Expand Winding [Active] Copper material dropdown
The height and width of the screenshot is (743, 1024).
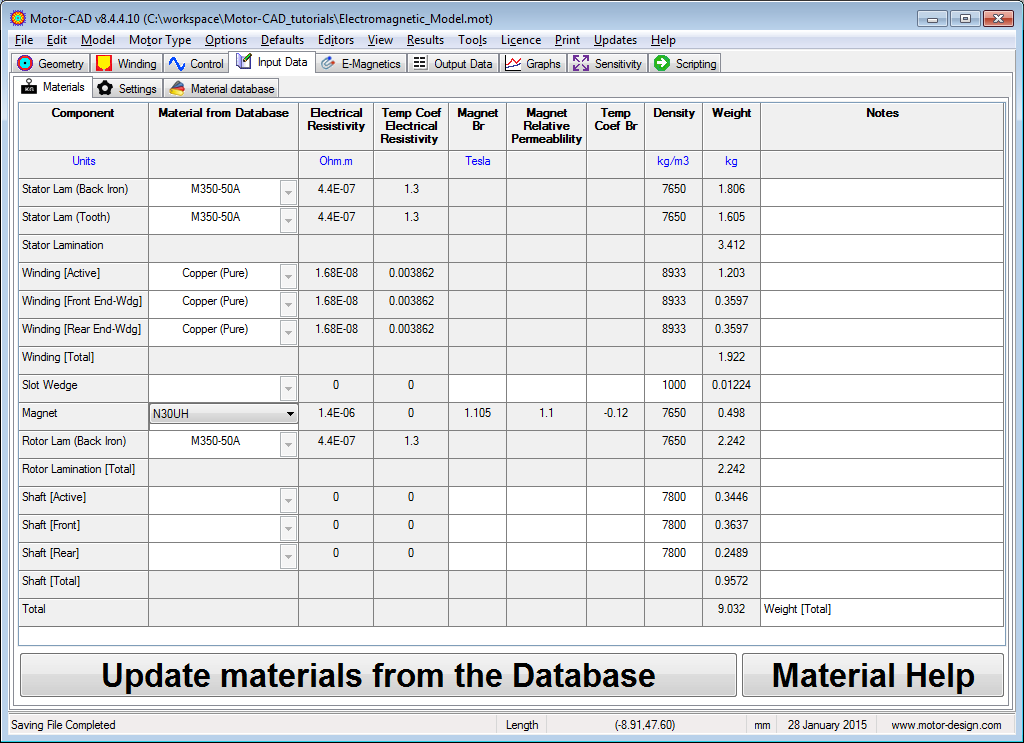click(288, 276)
